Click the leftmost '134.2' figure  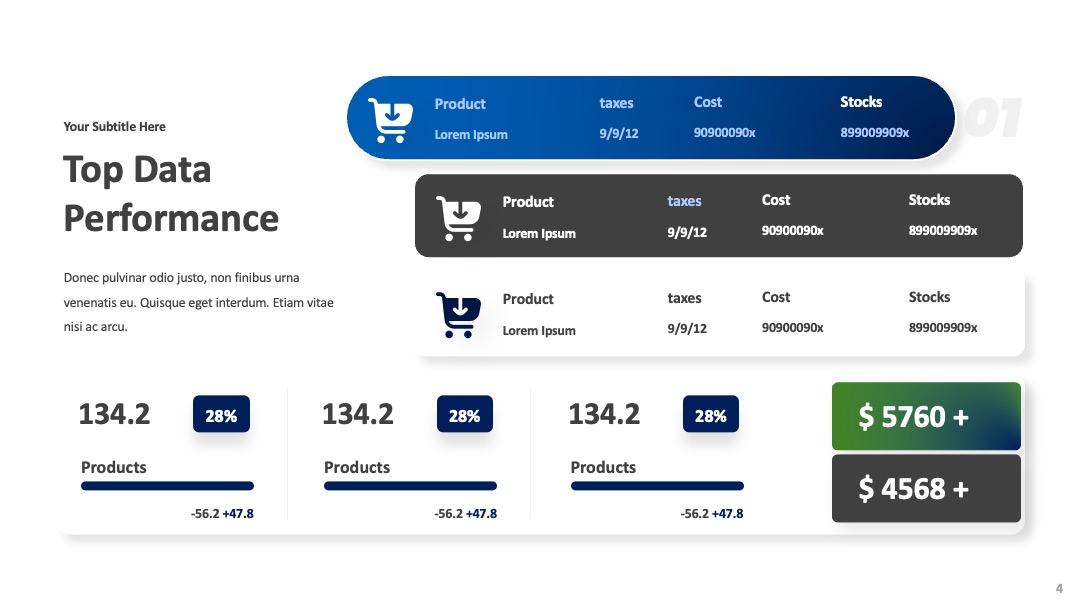[114, 415]
